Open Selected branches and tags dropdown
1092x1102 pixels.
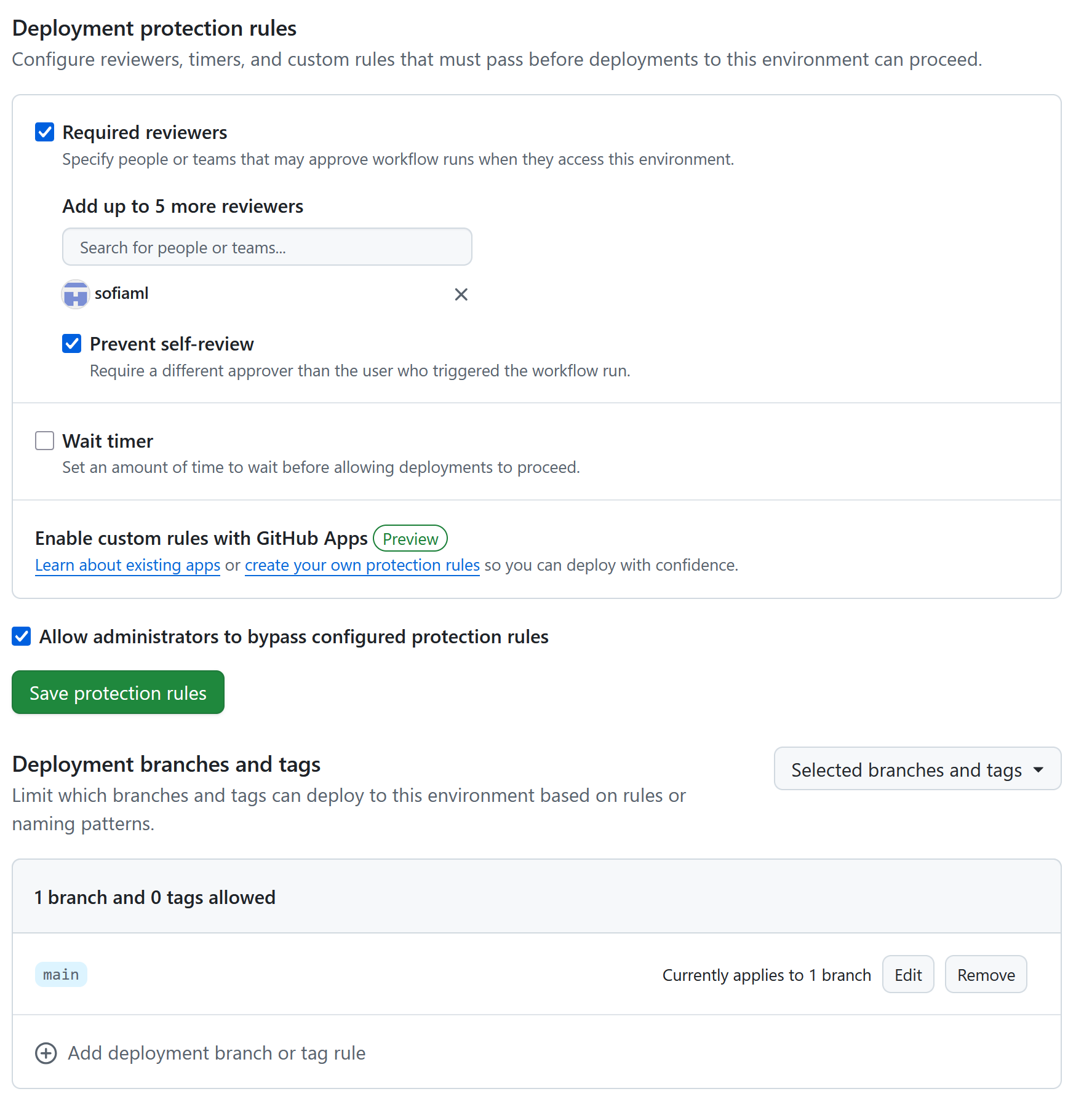pyautogui.click(x=917, y=769)
